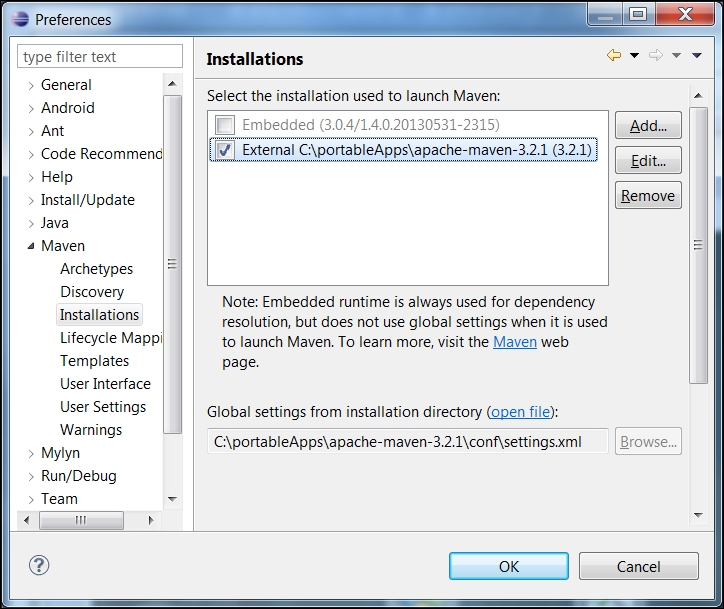Expand the Run/Debug tree node
The height and width of the screenshot is (609, 724).
31,477
